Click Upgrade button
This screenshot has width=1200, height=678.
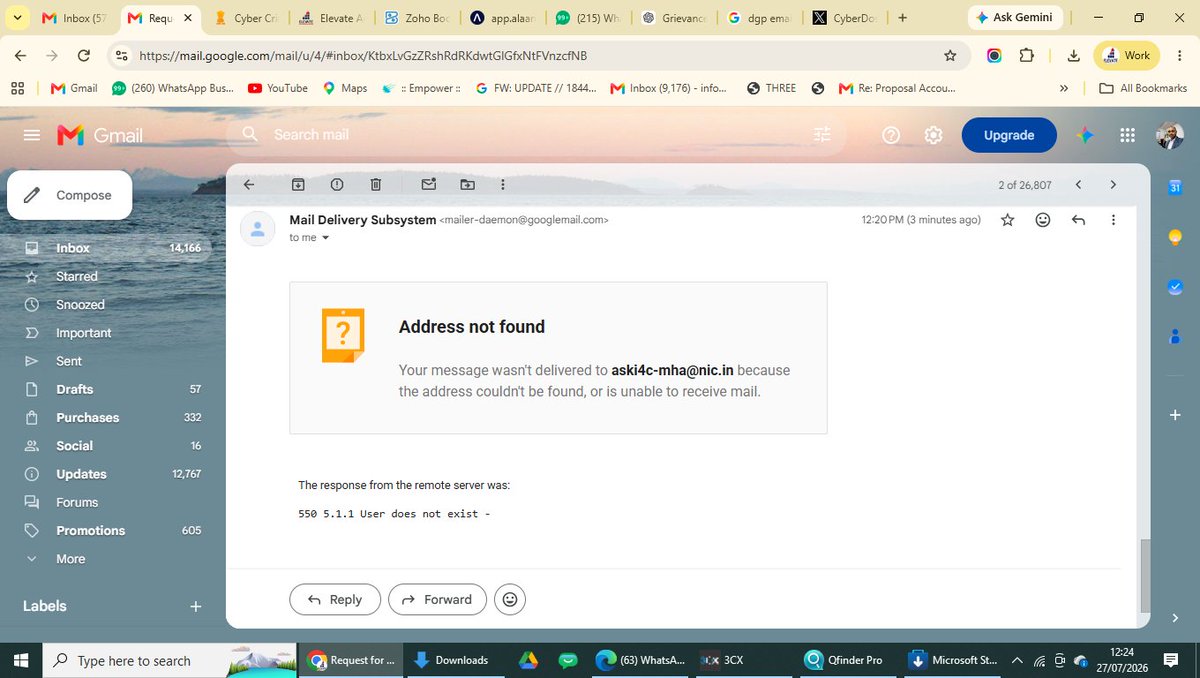1009,135
